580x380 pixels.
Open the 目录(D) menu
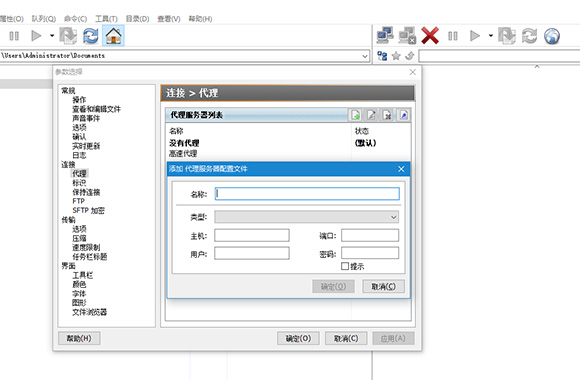click(137, 19)
